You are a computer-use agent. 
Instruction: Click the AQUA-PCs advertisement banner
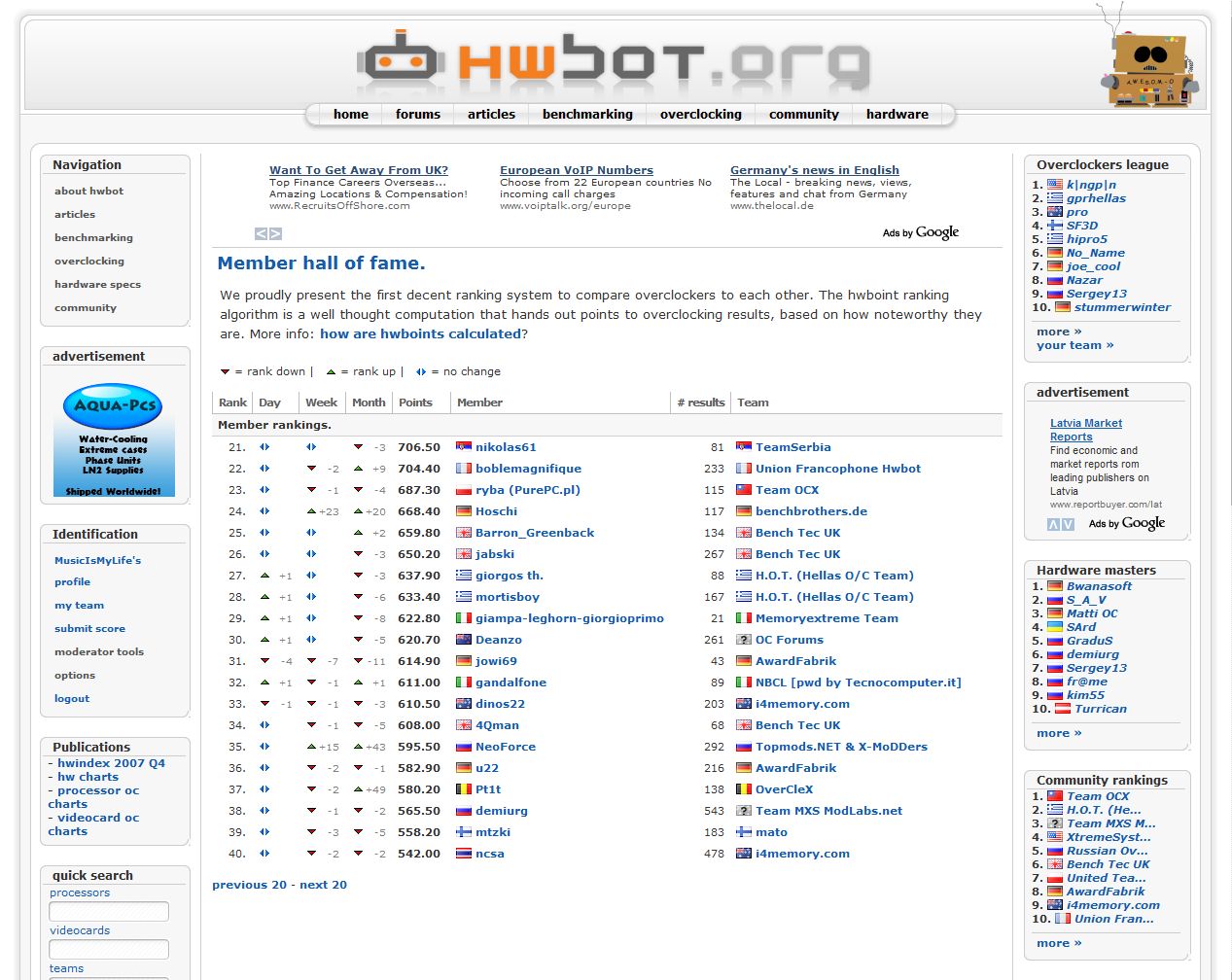tap(115, 439)
